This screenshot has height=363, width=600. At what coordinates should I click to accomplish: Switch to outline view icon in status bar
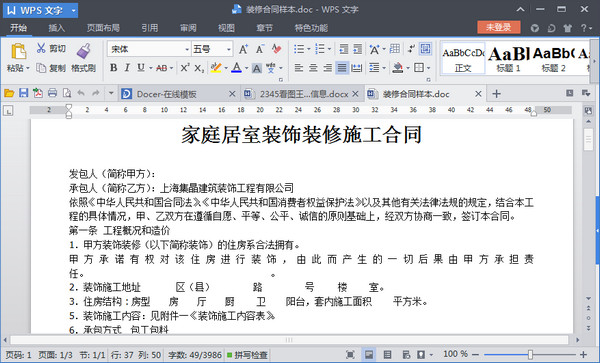tap(387, 355)
